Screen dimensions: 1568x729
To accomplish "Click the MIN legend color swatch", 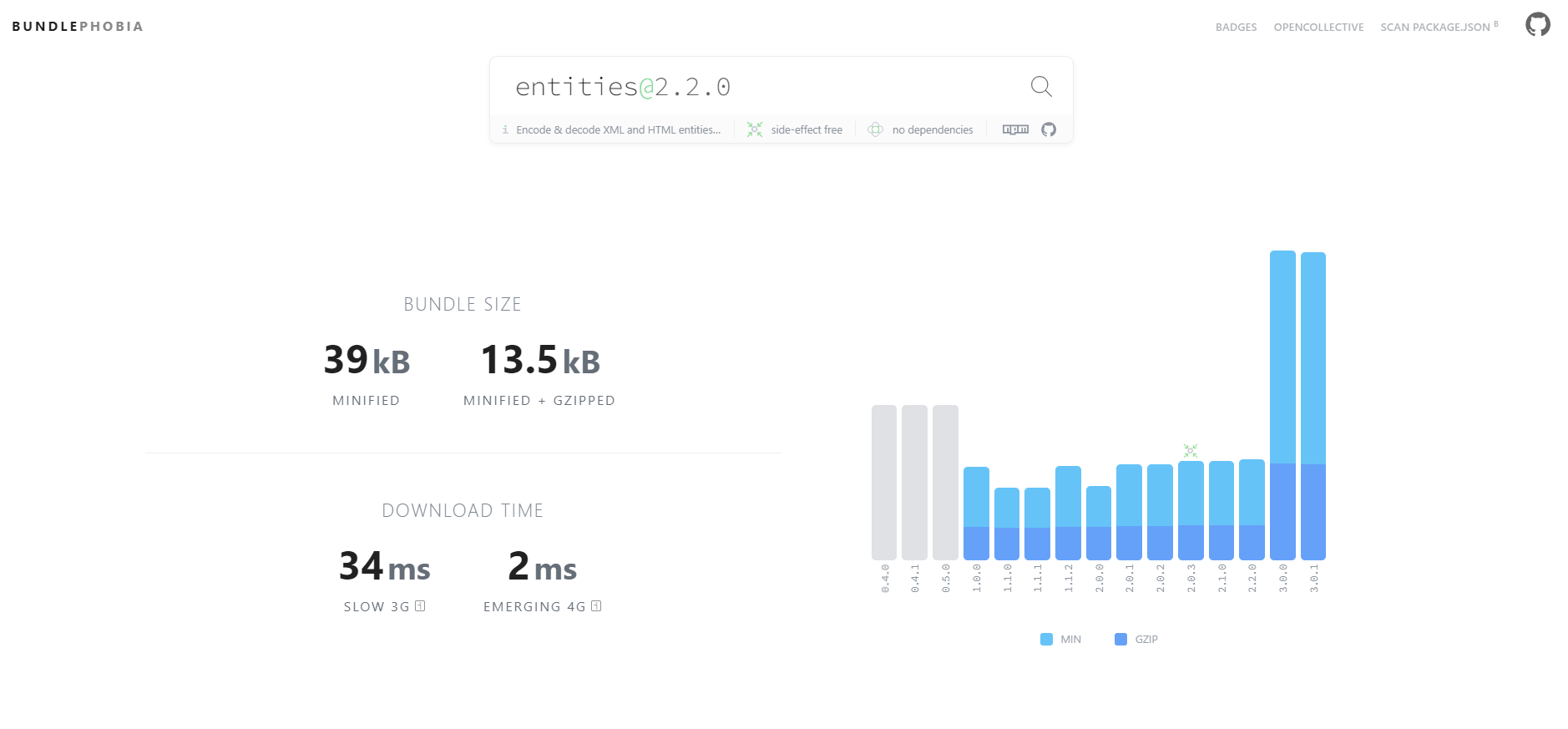I will [x=1046, y=639].
